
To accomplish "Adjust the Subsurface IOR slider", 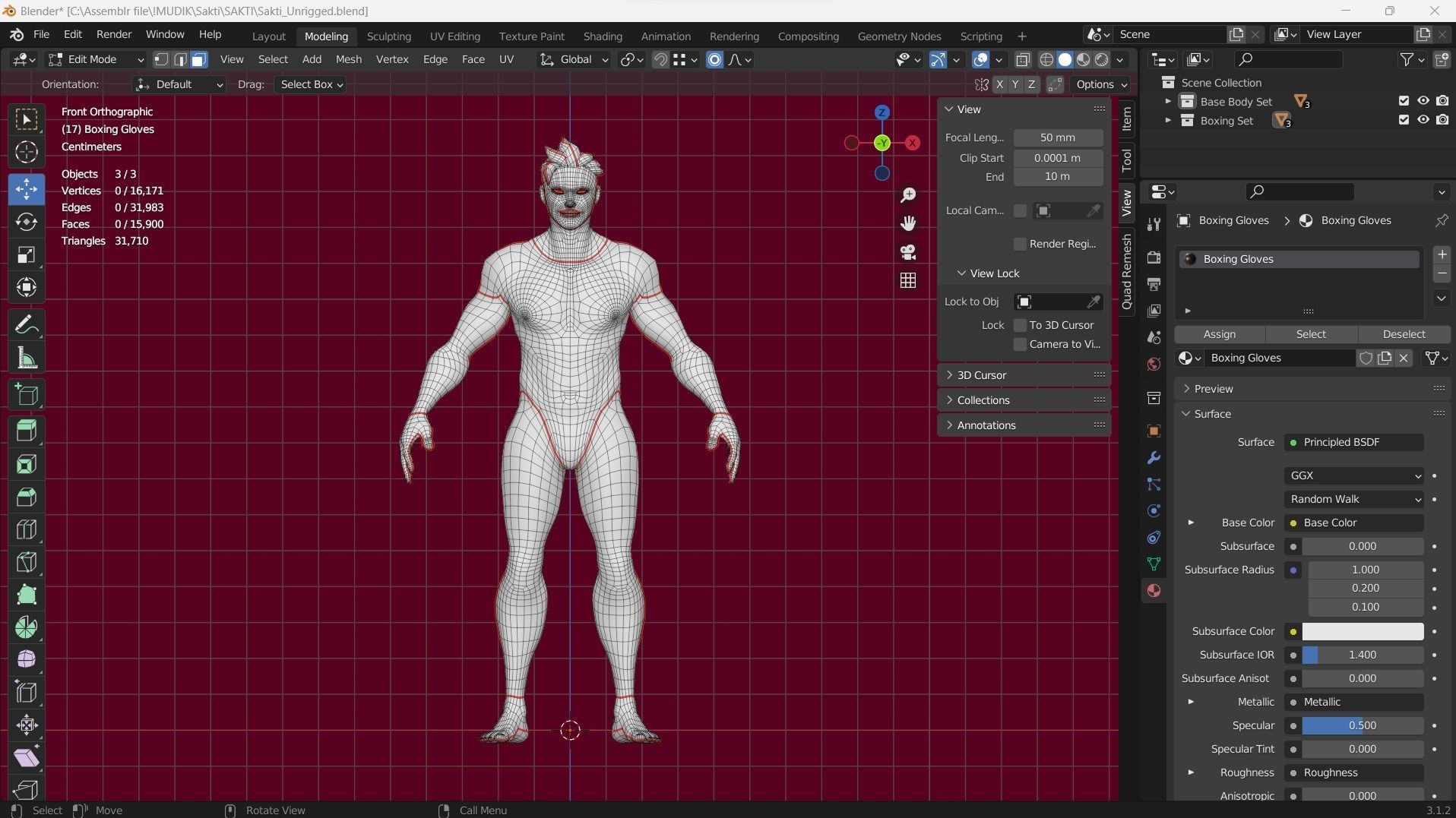I will tap(1363, 655).
